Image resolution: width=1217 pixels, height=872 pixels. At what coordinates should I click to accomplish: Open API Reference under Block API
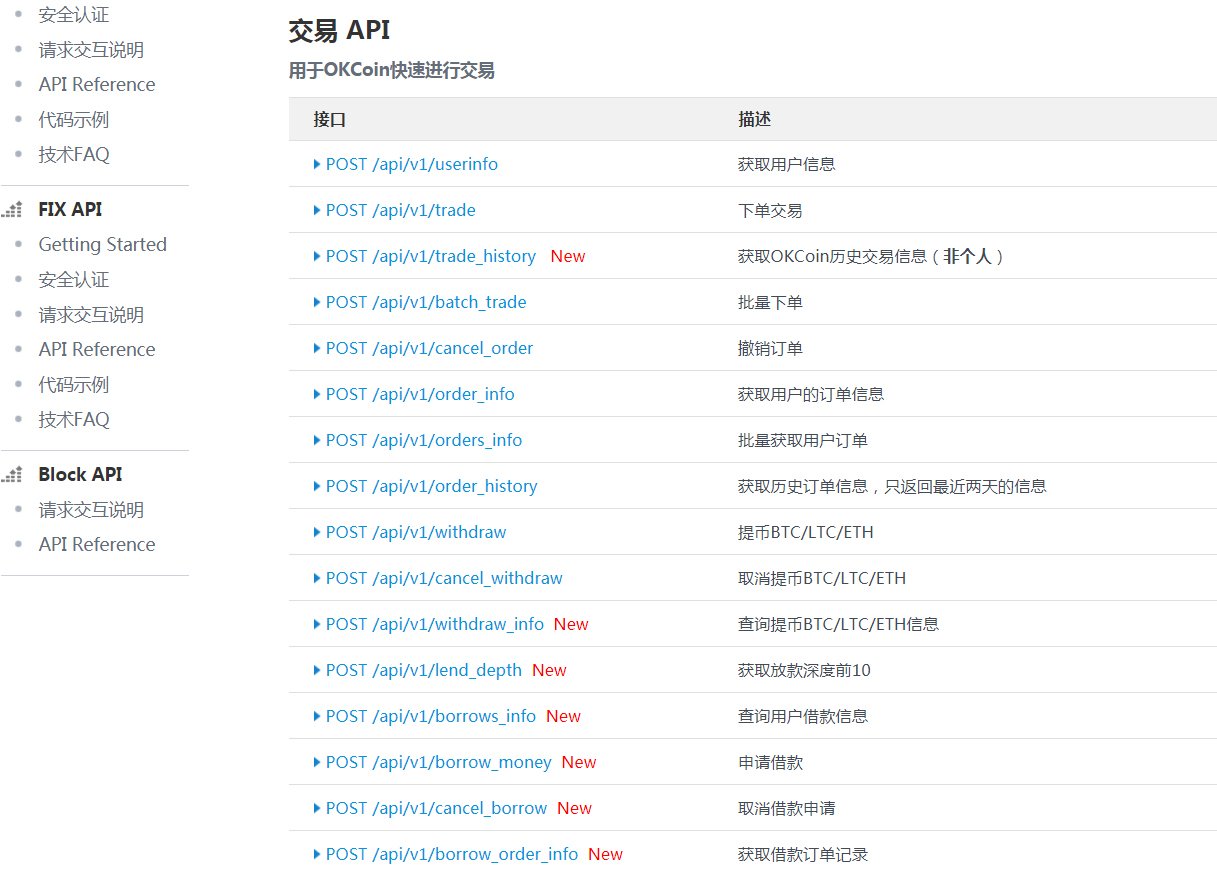click(x=97, y=545)
